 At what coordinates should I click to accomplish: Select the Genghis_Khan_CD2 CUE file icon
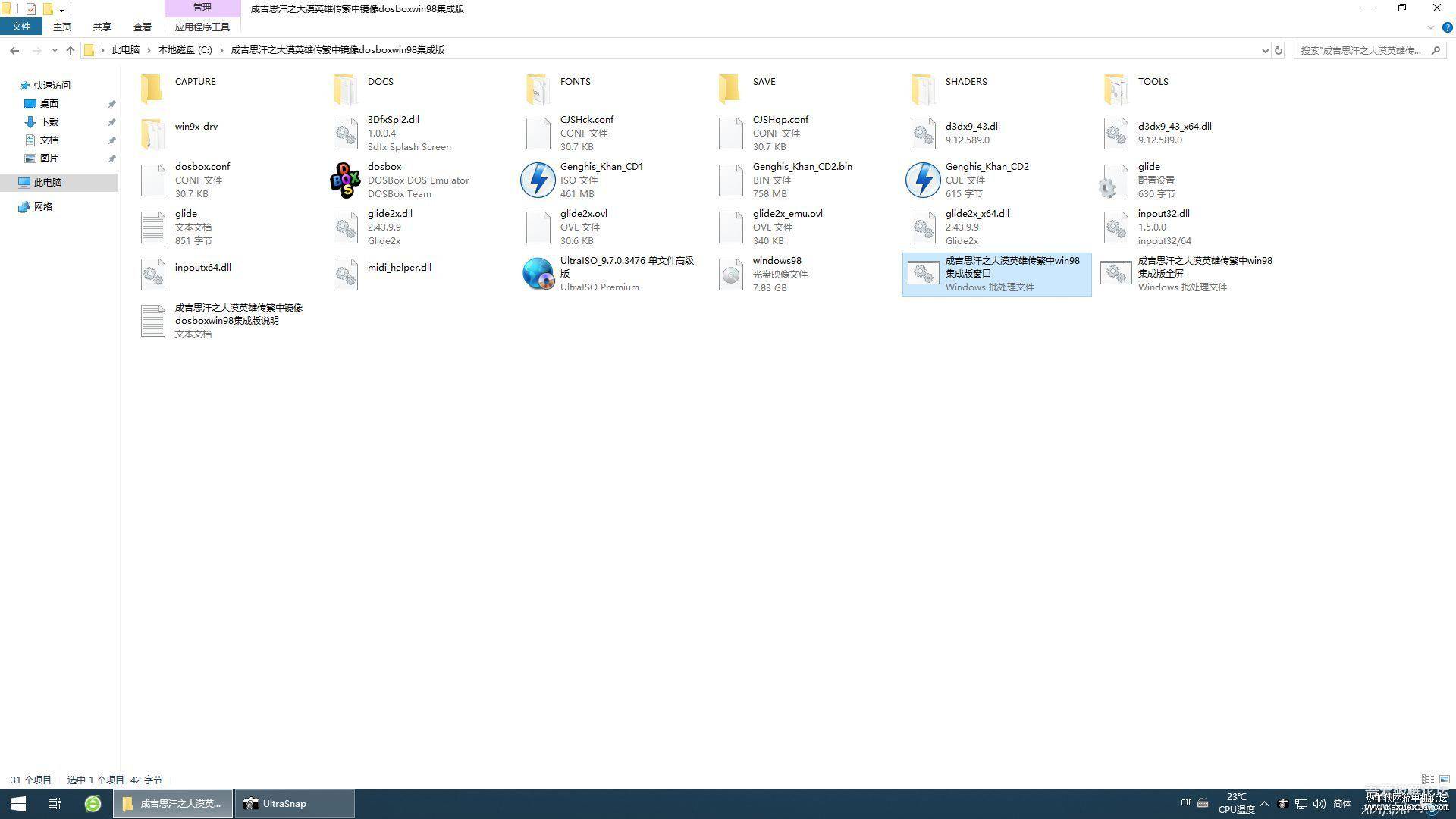click(x=923, y=180)
